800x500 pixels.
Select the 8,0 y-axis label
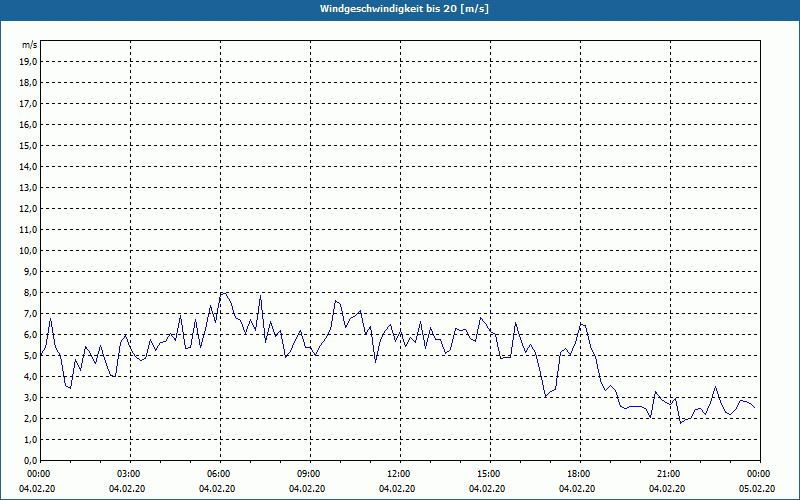click(x=30, y=292)
